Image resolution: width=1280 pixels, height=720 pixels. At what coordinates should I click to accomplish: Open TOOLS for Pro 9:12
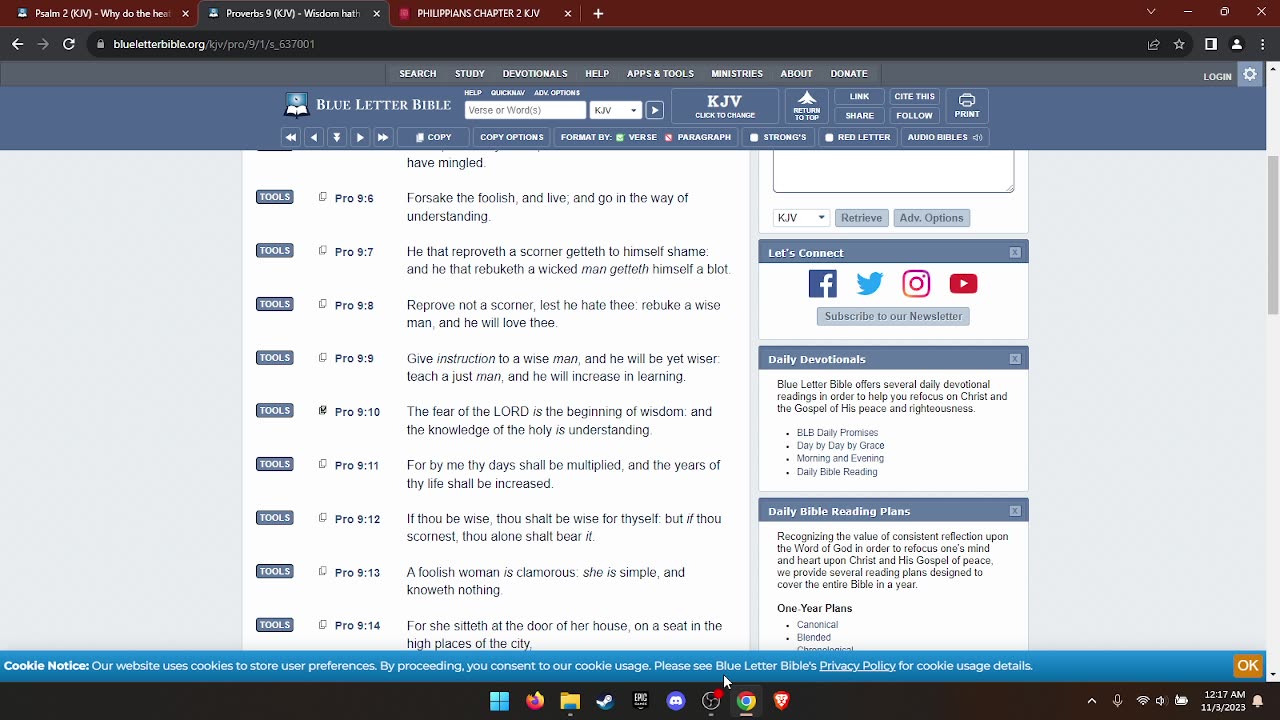click(275, 518)
